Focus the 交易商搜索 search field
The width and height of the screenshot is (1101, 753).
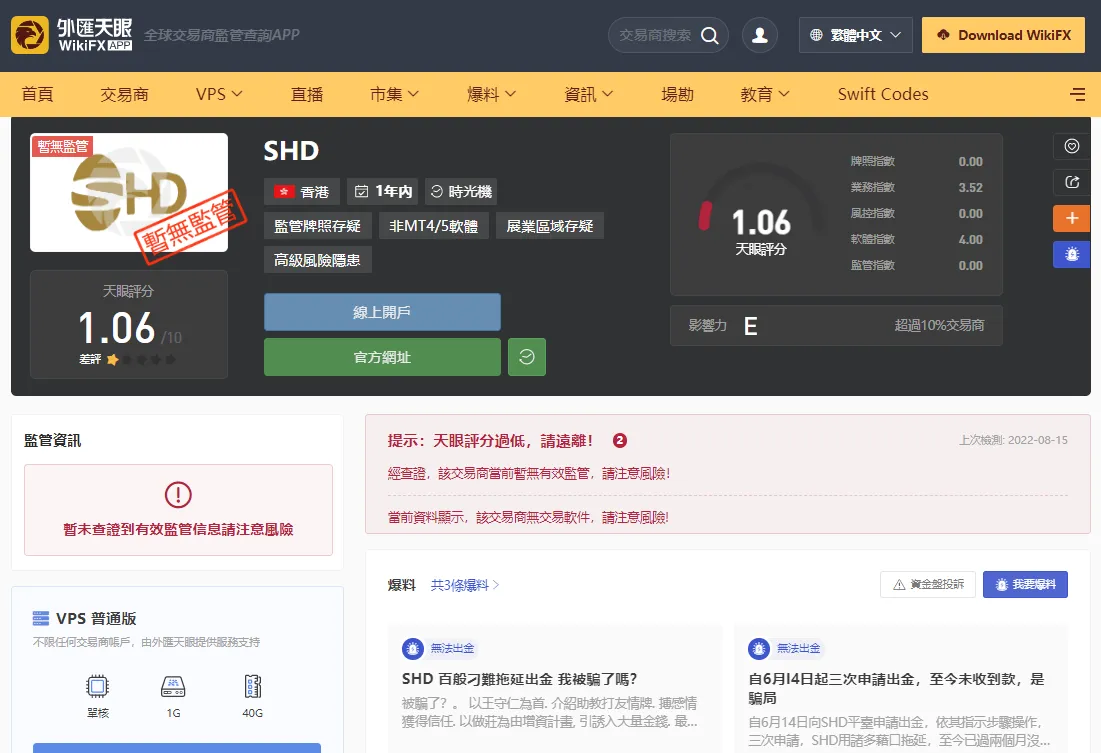[656, 35]
